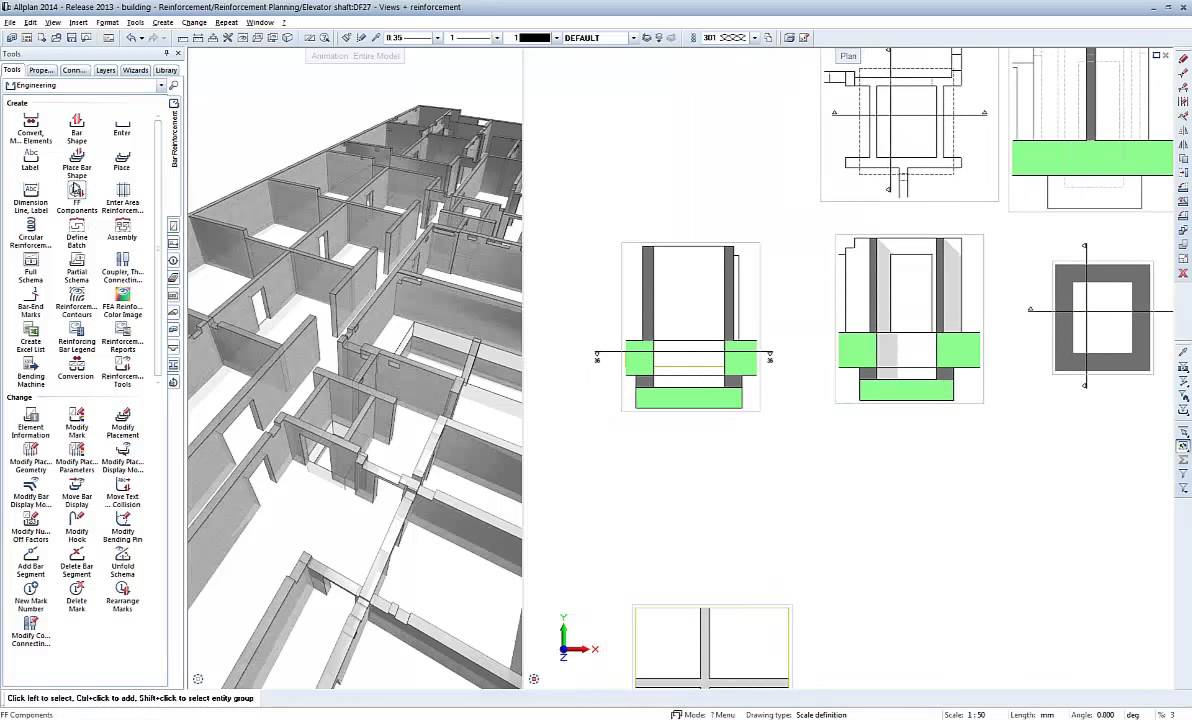Open the Window menu
Image resolution: width=1192 pixels, height=720 pixels.
pyautogui.click(x=260, y=22)
